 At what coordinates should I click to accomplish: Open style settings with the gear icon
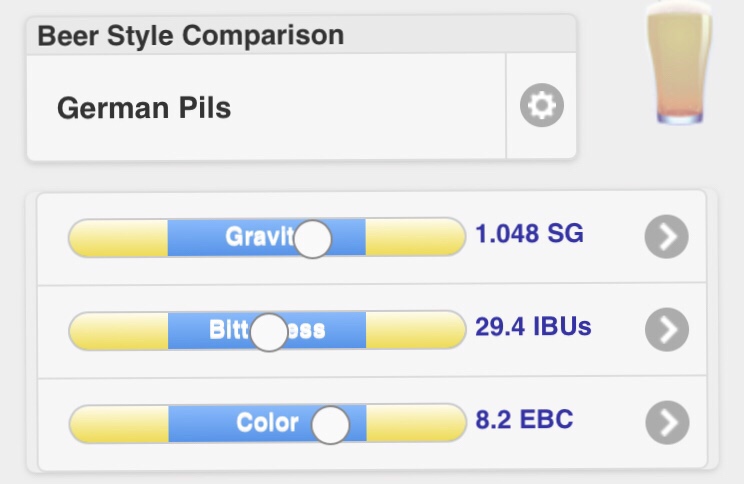click(542, 105)
